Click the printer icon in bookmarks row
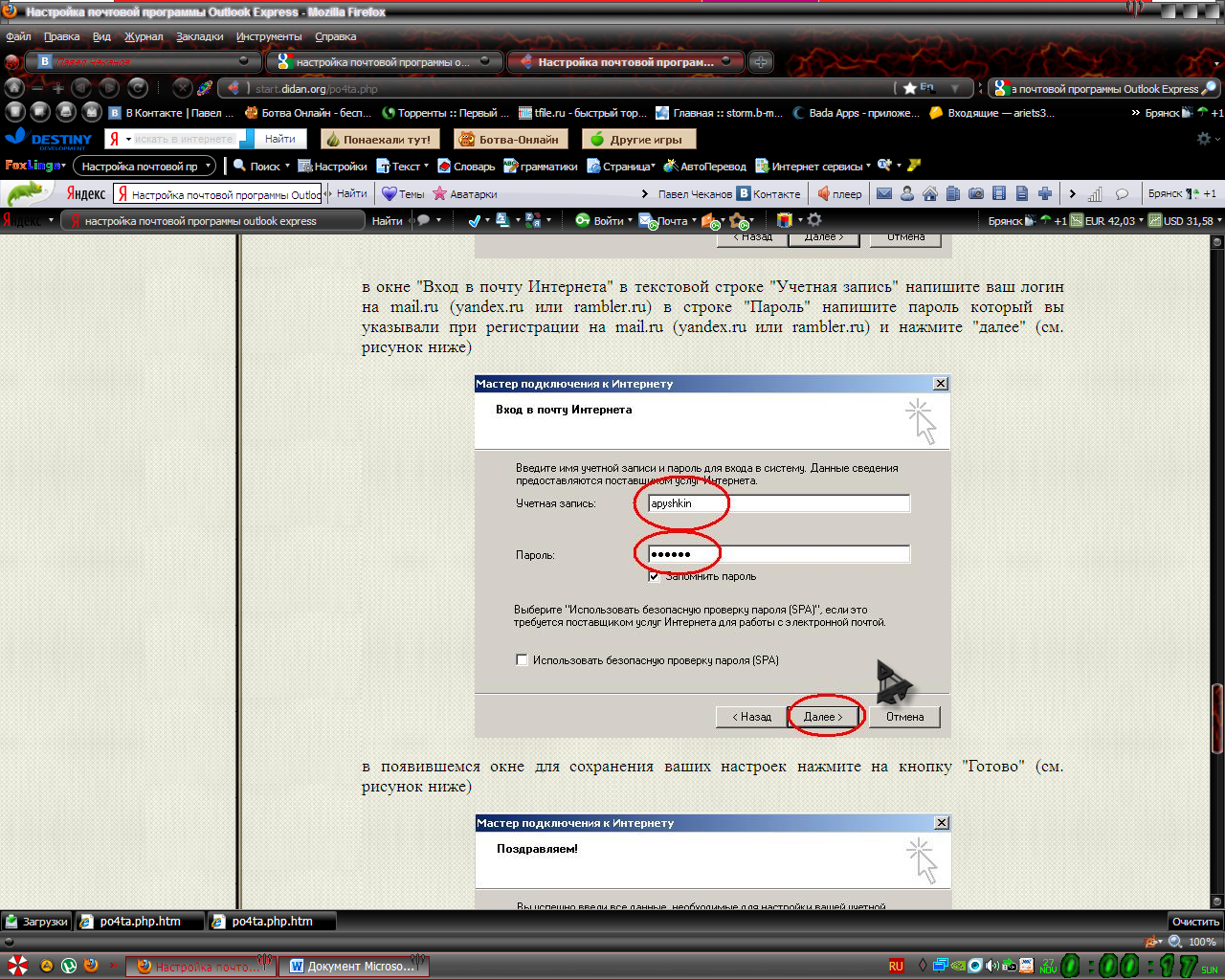The height and width of the screenshot is (980, 1225). [x=66, y=112]
